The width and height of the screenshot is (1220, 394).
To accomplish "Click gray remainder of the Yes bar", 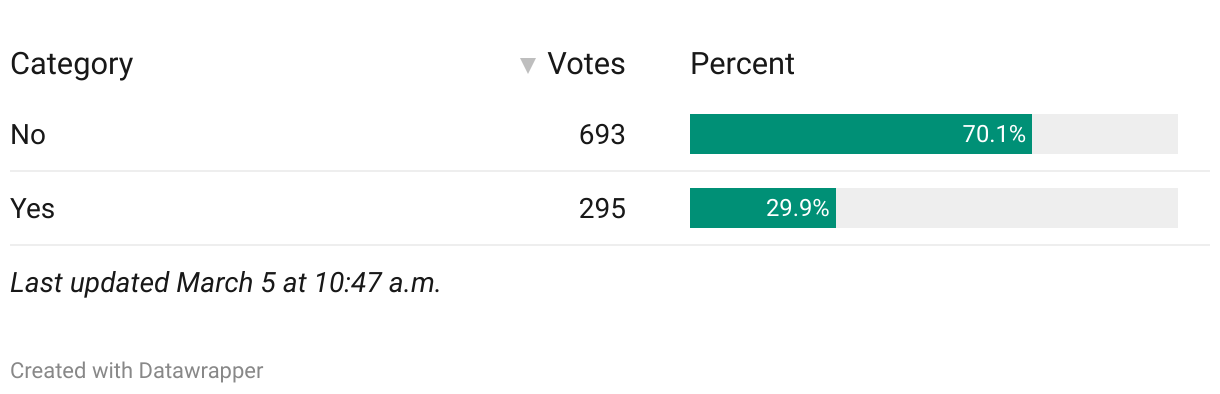I will [x=1007, y=208].
